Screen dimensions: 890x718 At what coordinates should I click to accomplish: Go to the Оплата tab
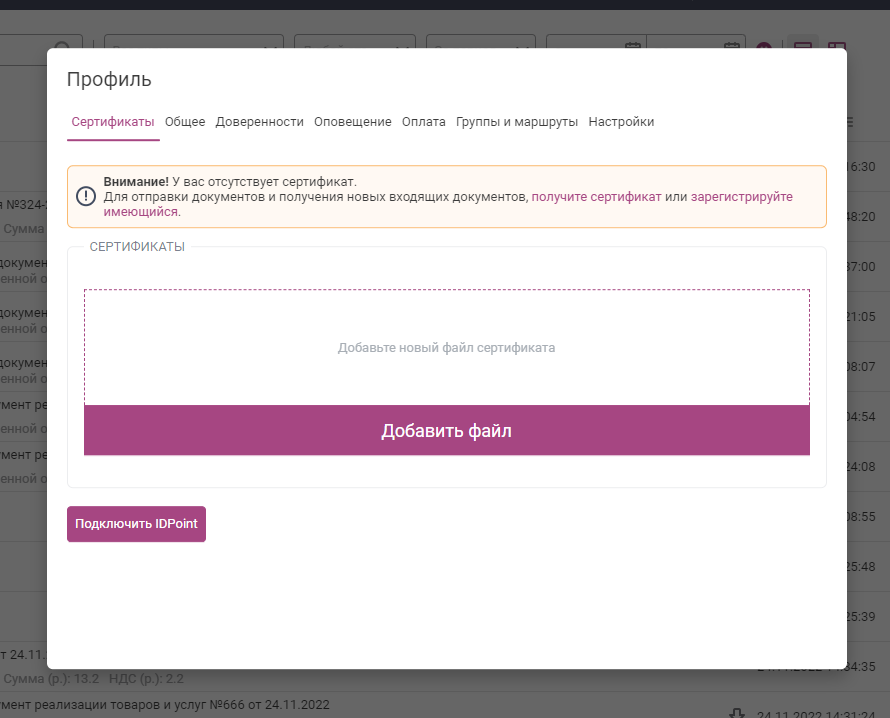tap(423, 122)
